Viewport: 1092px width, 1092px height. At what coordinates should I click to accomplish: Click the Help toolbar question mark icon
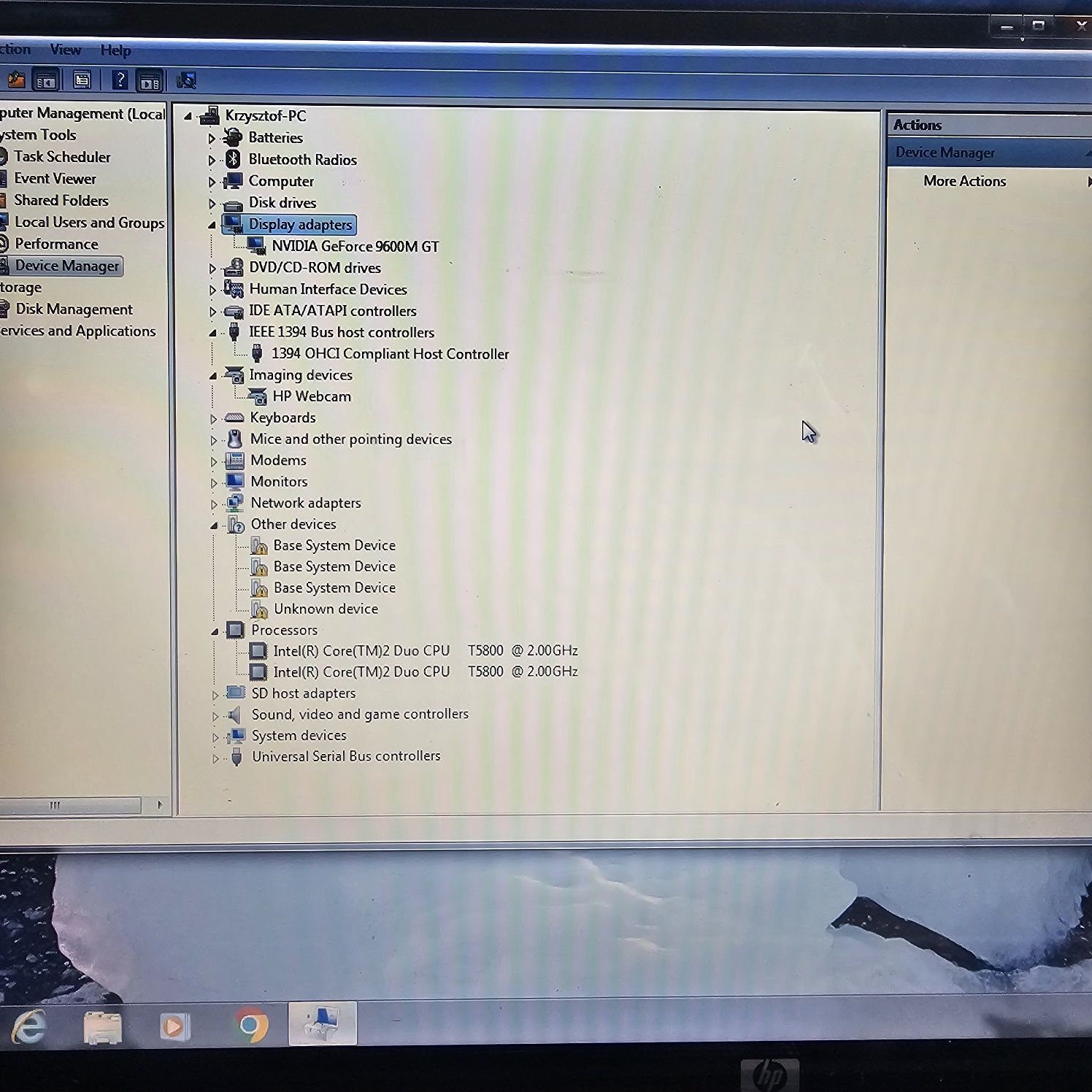[120, 80]
